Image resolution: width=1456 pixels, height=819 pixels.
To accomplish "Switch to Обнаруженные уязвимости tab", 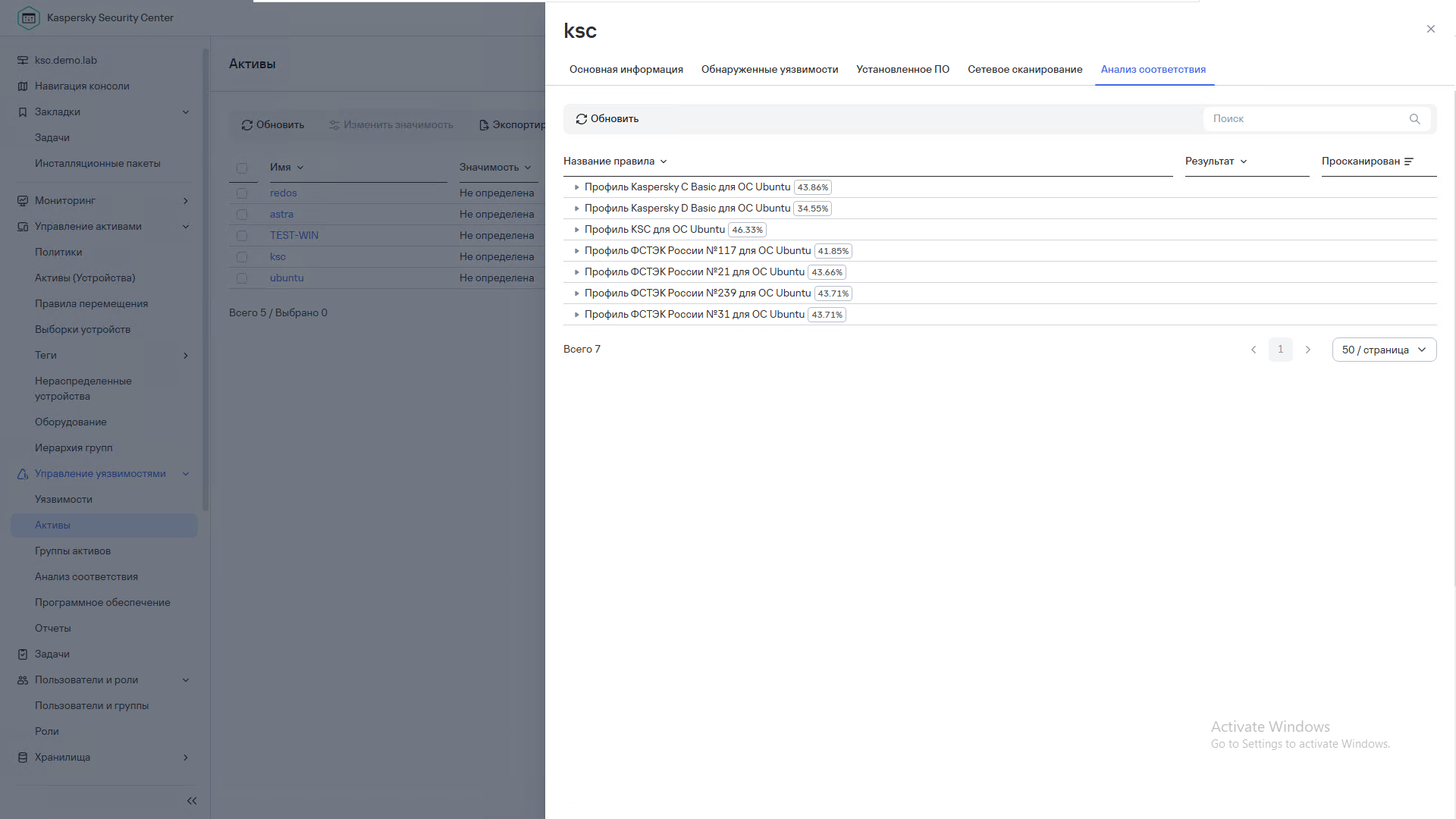I will click(770, 70).
